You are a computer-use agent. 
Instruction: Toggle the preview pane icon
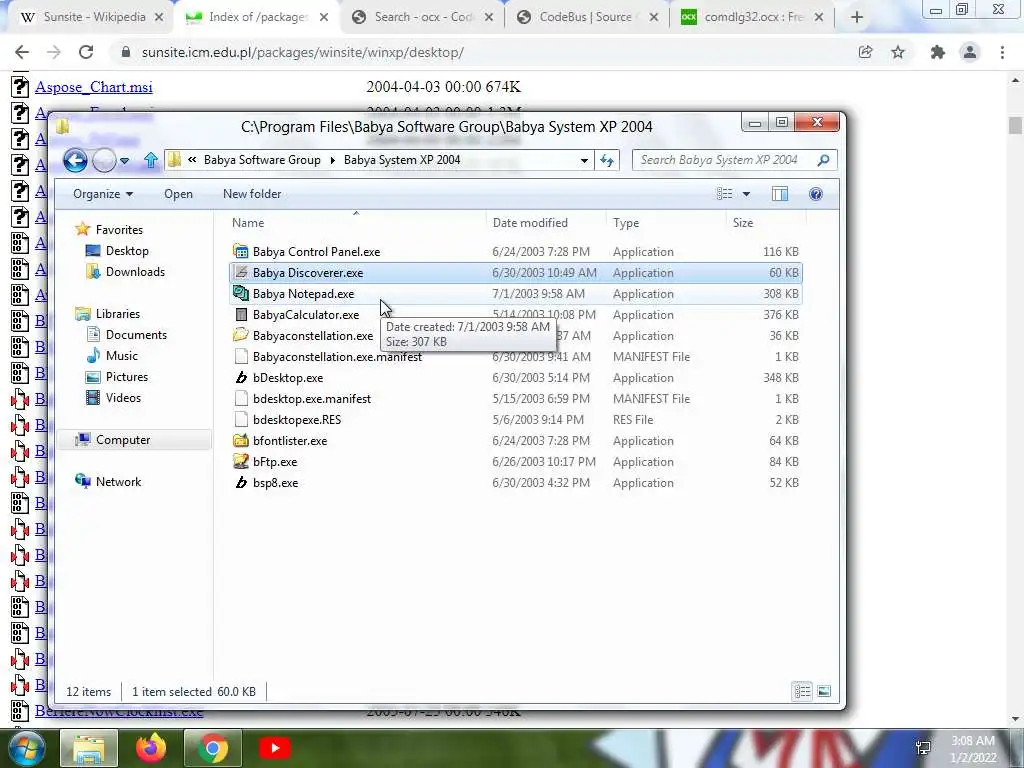coord(780,194)
